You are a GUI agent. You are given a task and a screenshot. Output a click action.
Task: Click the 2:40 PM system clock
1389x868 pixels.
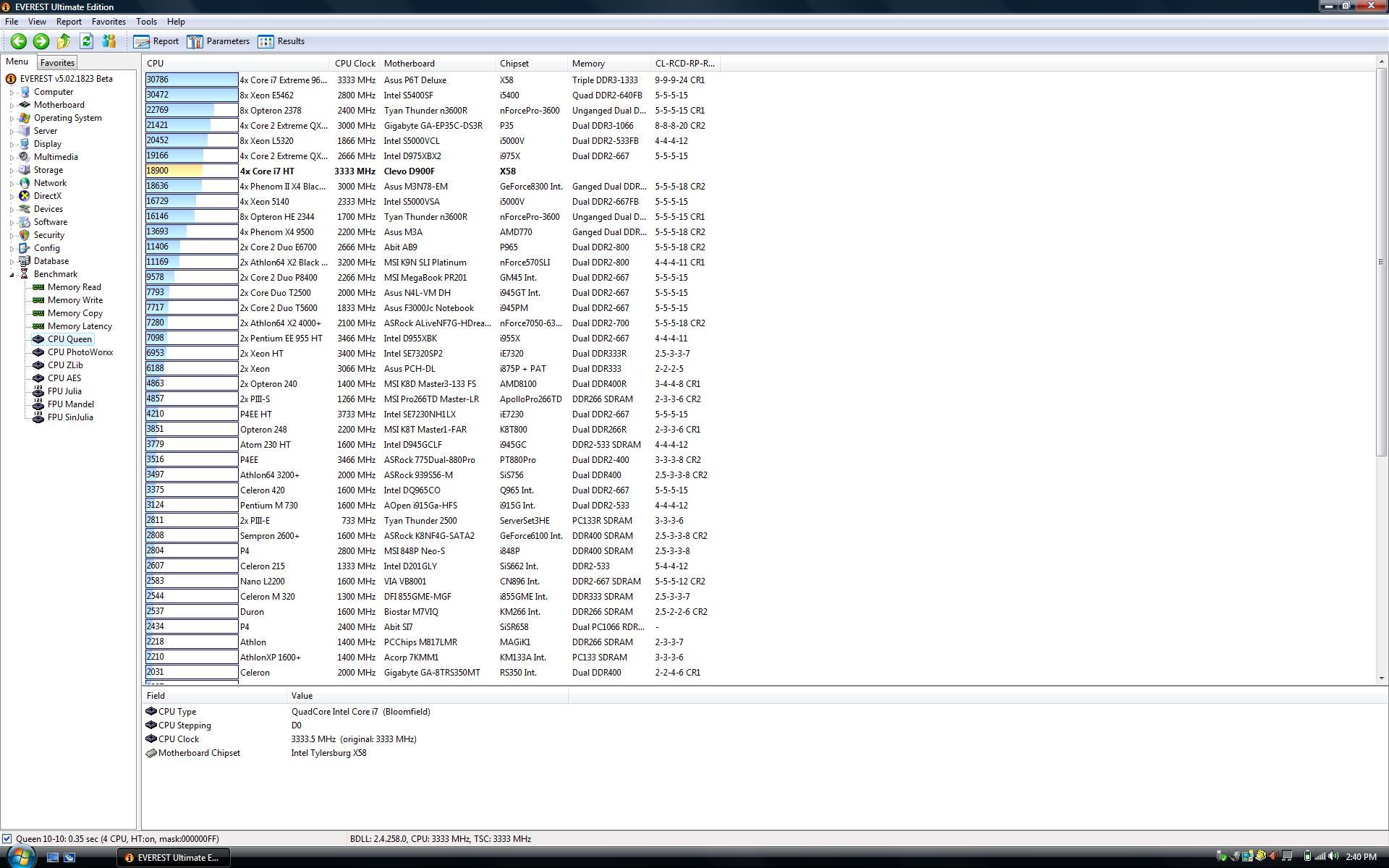click(x=1361, y=857)
